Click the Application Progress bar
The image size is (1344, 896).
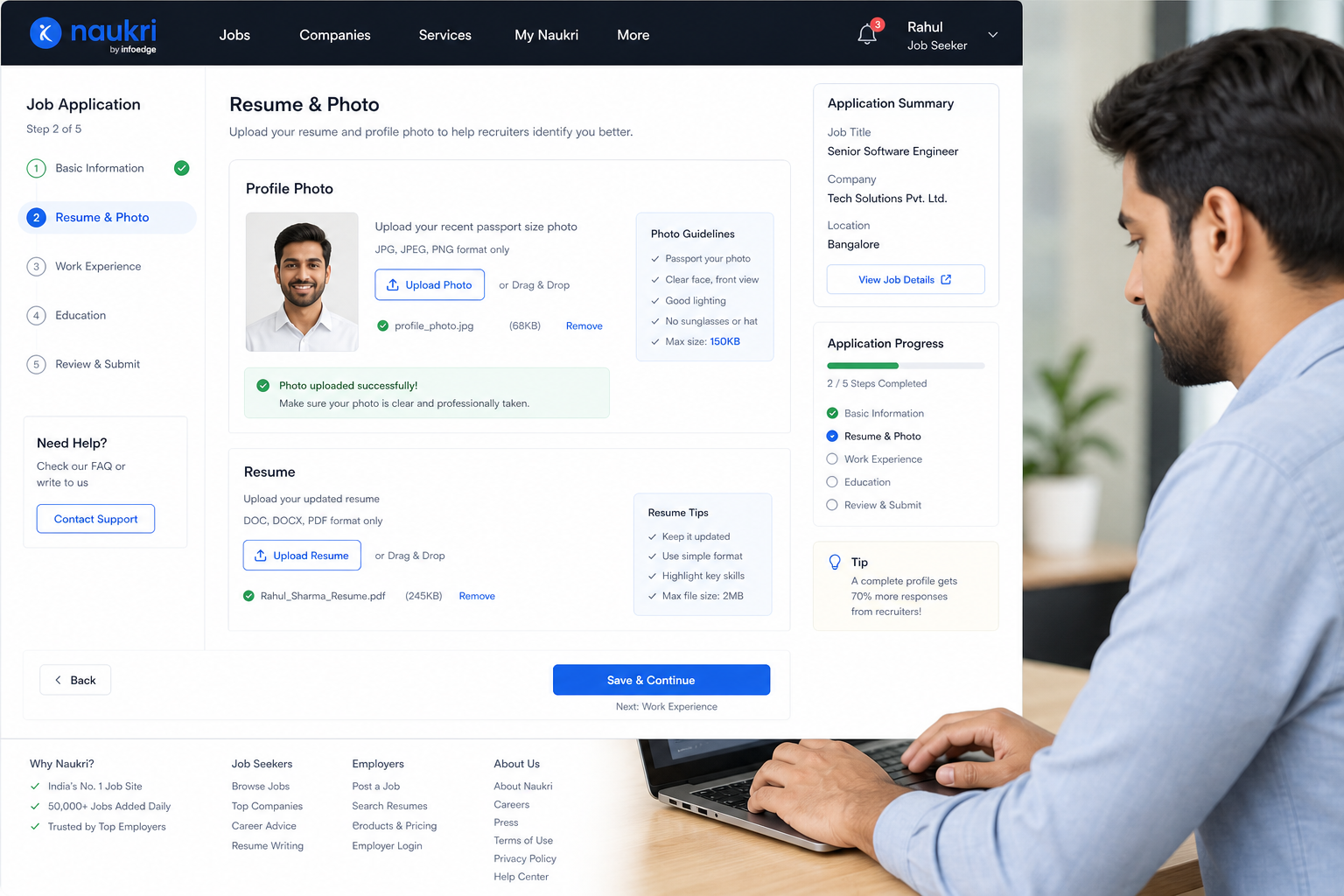(x=906, y=365)
